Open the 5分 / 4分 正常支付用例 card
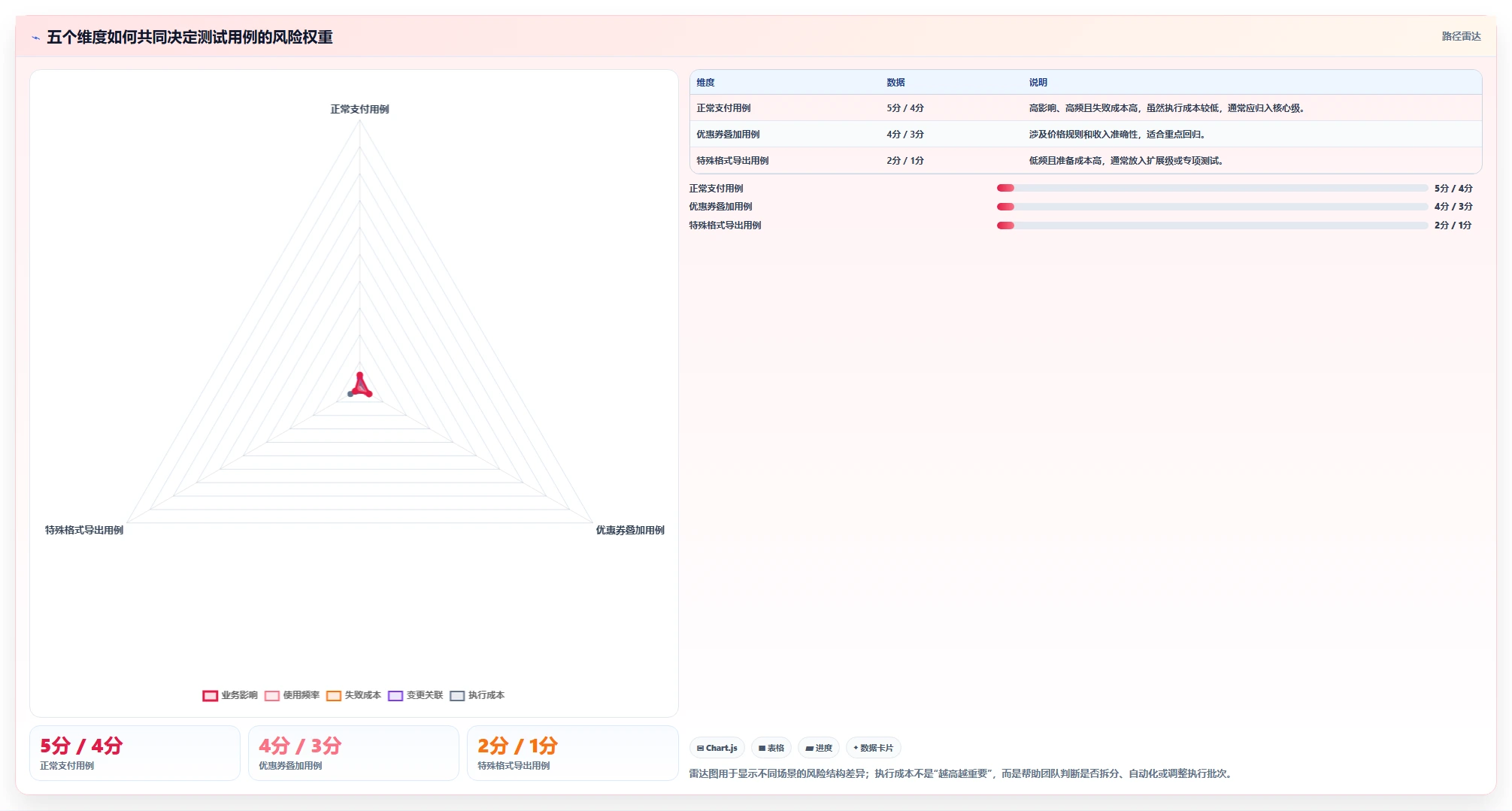The height and width of the screenshot is (811, 1512). (135, 753)
